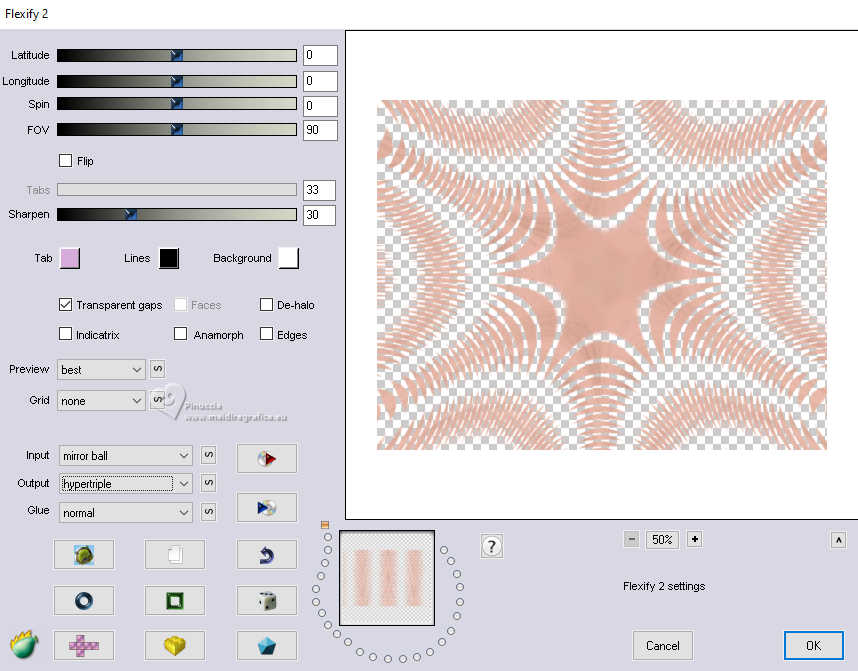This screenshot has height=671, width=858.
Task: Click the blue pentagon gem icon button
Action: pos(267,645)
